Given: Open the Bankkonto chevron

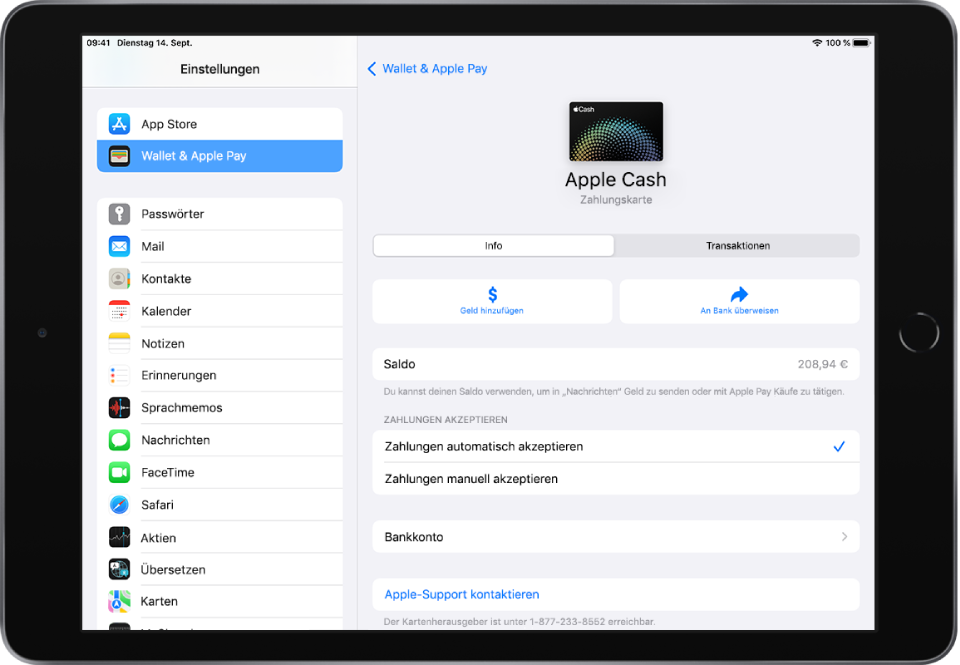Looking at the screenshot, I should [x=844, y=537].
